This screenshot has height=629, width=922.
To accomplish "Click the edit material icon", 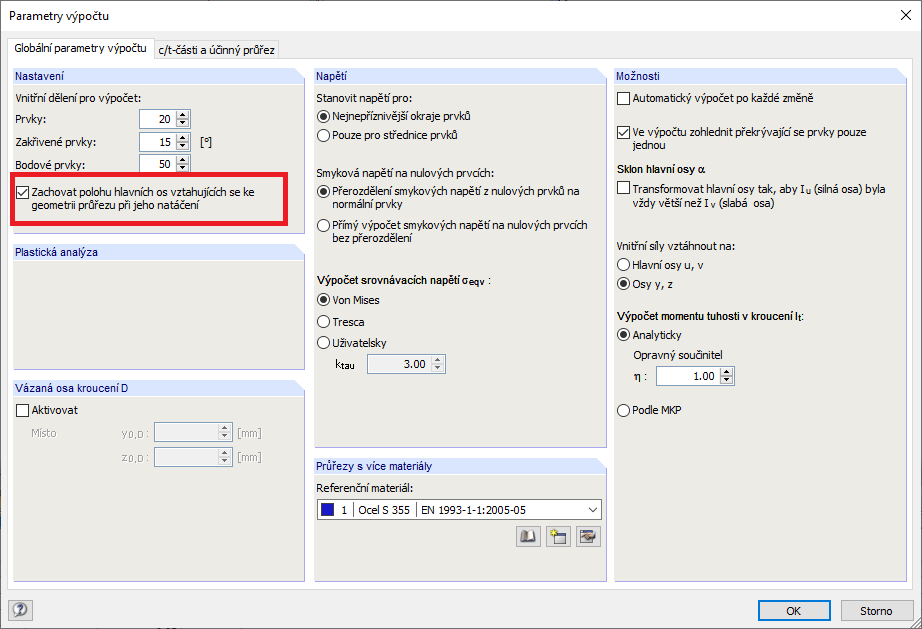I will [x=588, y=536].
